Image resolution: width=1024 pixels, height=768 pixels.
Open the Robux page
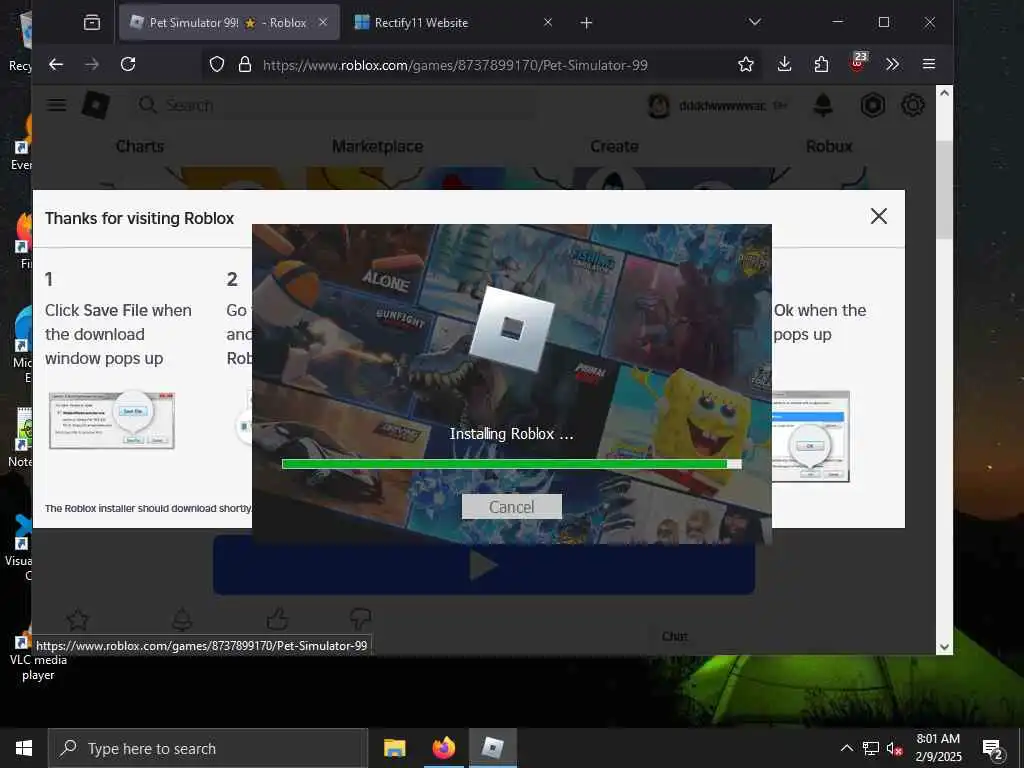829,146
